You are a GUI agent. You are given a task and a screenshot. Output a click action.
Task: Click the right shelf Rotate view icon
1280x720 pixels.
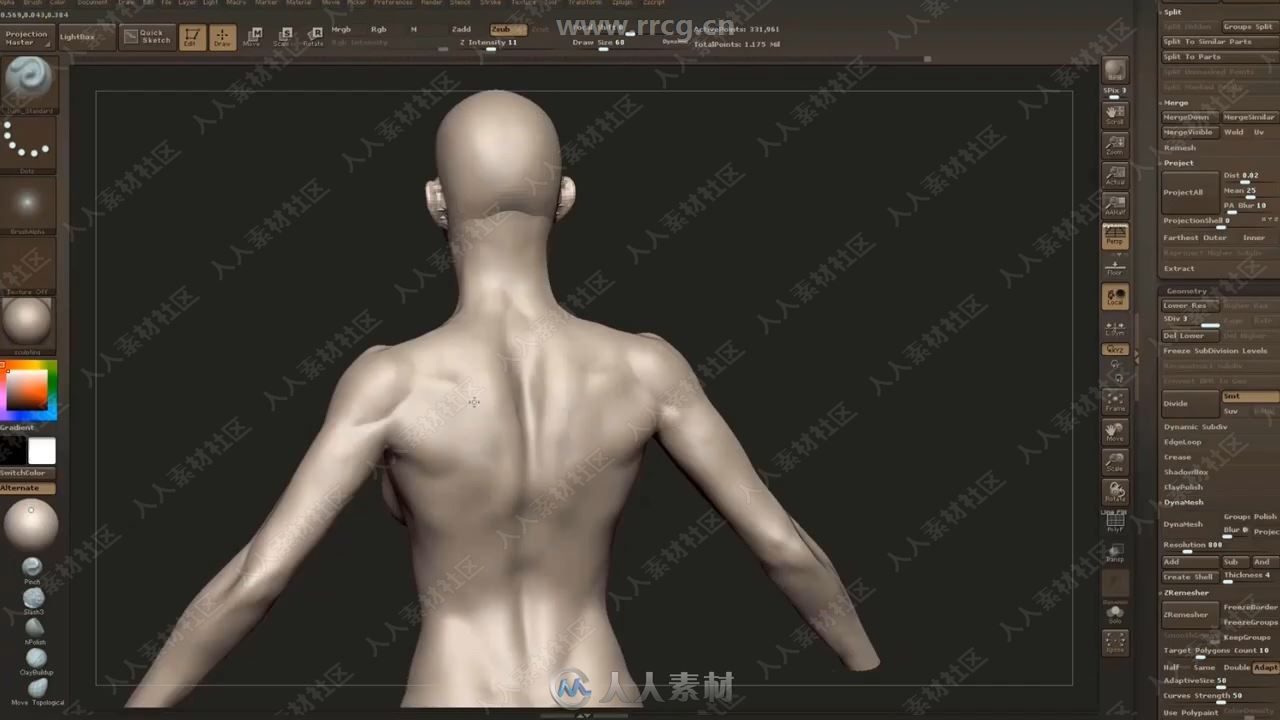1115,493
